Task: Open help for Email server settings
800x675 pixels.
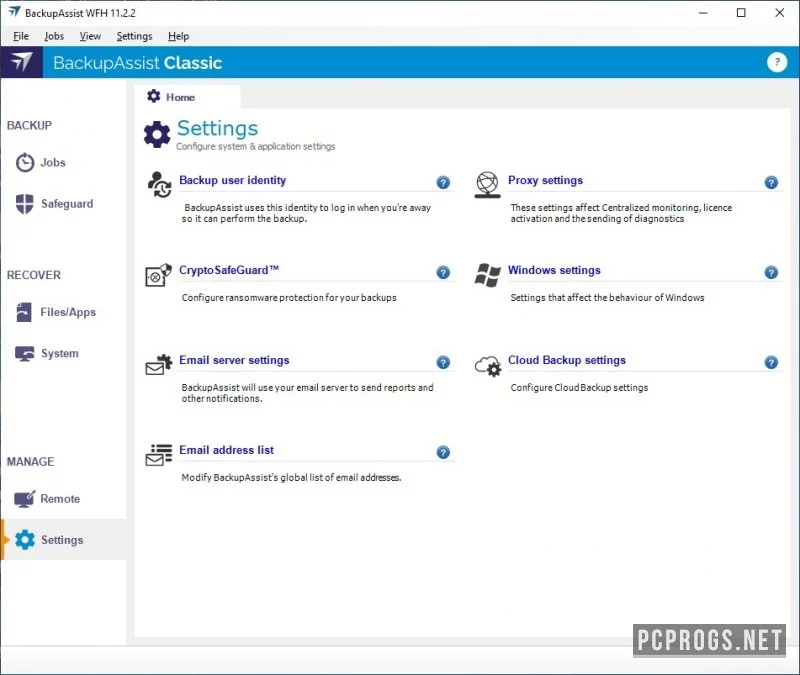Action: click(x=443, y=362)
